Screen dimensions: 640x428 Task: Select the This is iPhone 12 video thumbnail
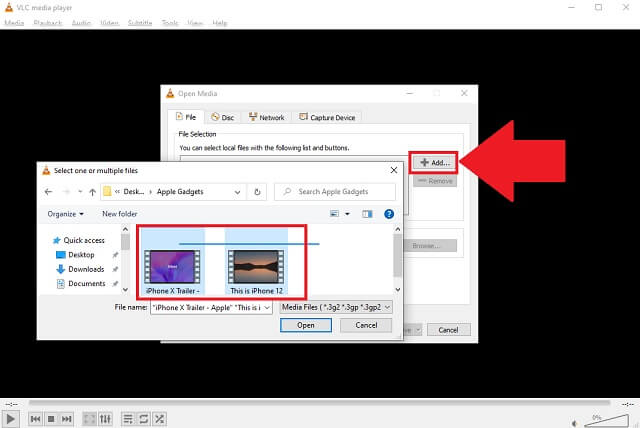coord(256,267)
